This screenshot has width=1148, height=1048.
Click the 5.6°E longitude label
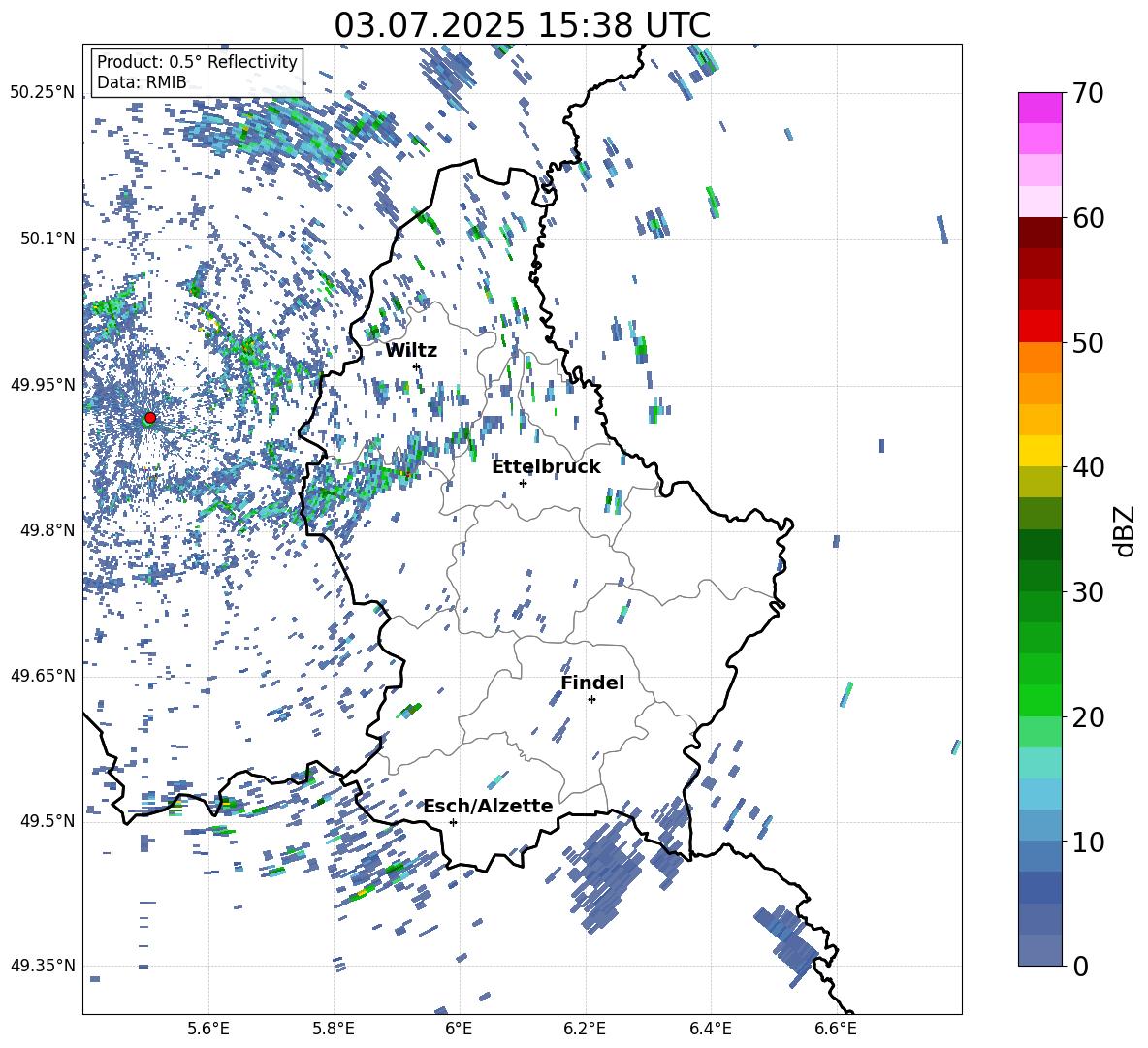[x=208, y=1029]
